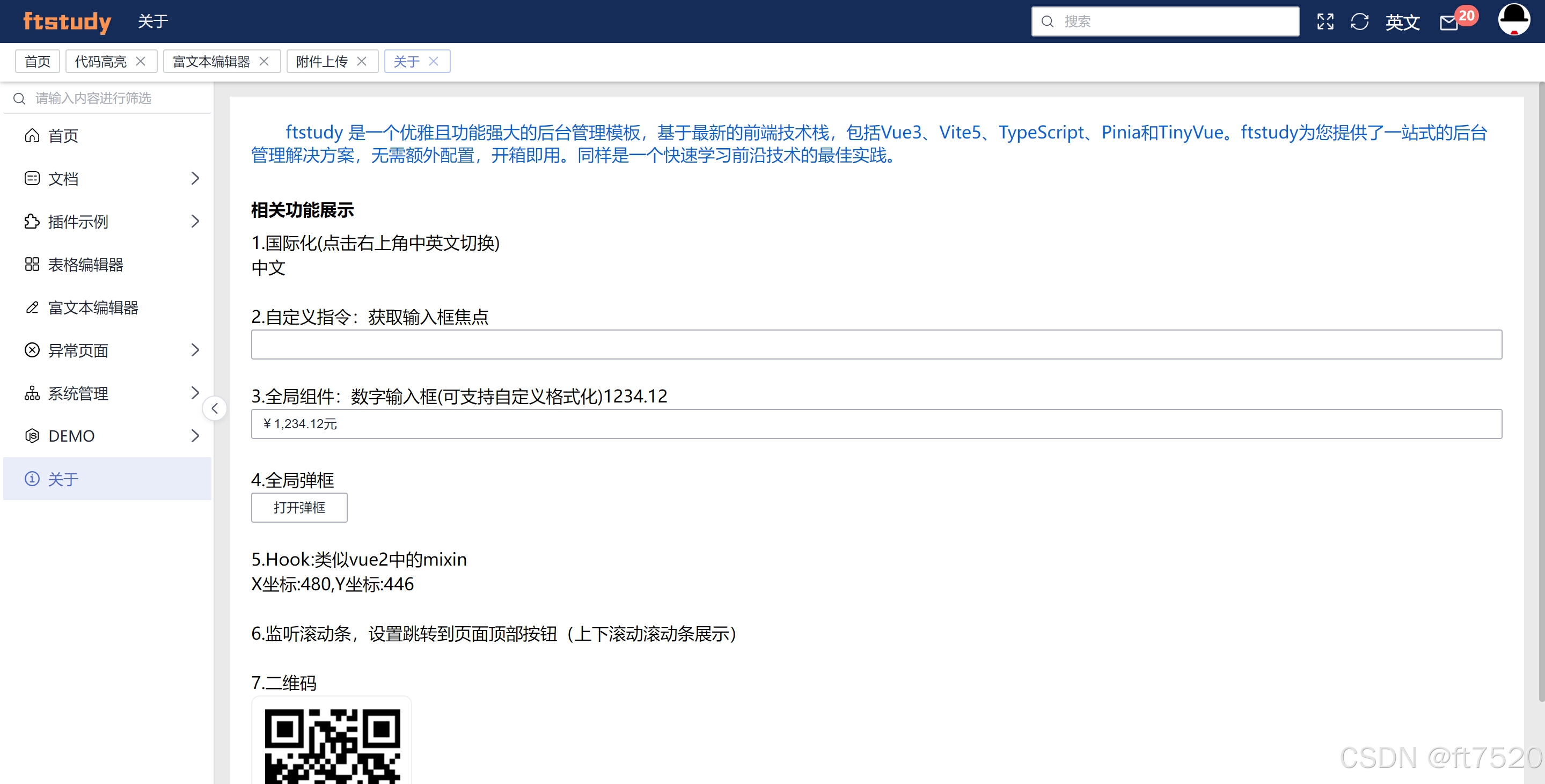Refresh the page using the reload icon

[1360, 21]
